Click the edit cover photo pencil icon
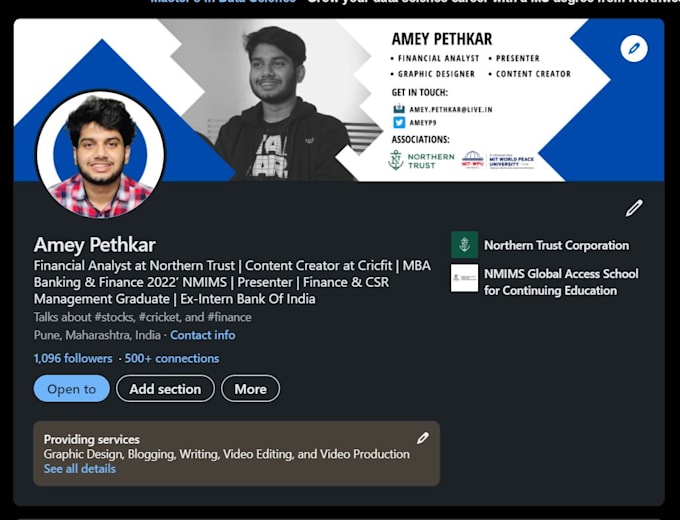The width and height of the screenshot is (680, 520). (634, 49)
